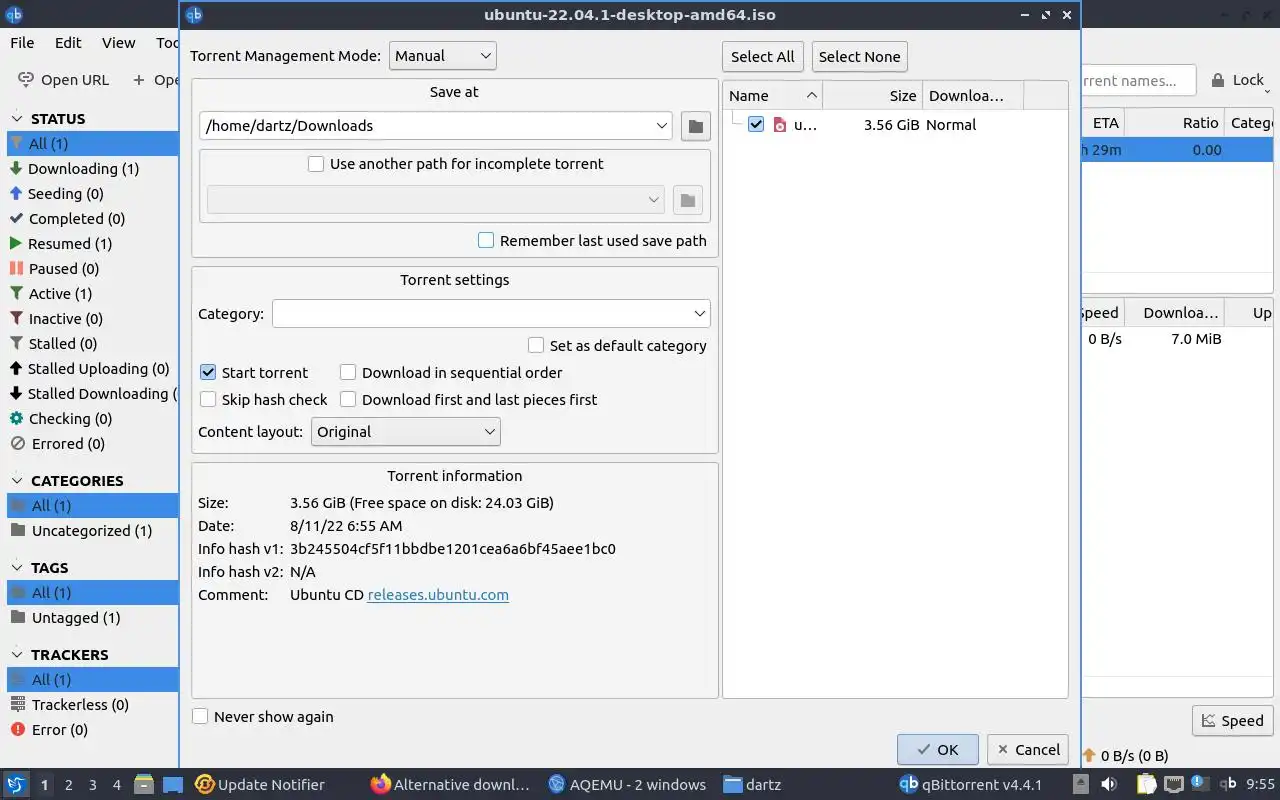Click the Download Priority column header

(973, 96)
